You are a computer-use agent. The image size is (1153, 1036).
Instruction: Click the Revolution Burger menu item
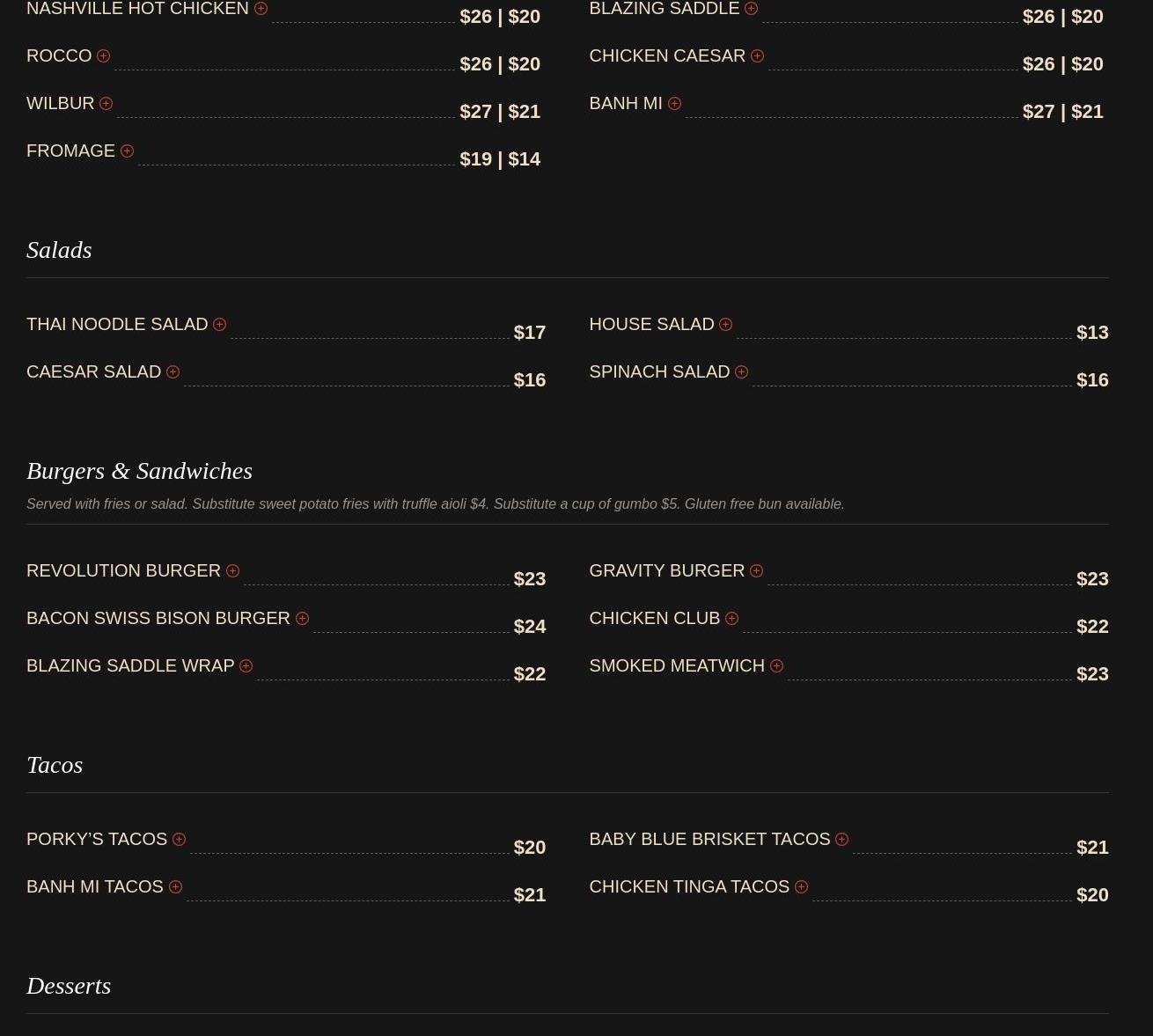click(x=123, y=570)
